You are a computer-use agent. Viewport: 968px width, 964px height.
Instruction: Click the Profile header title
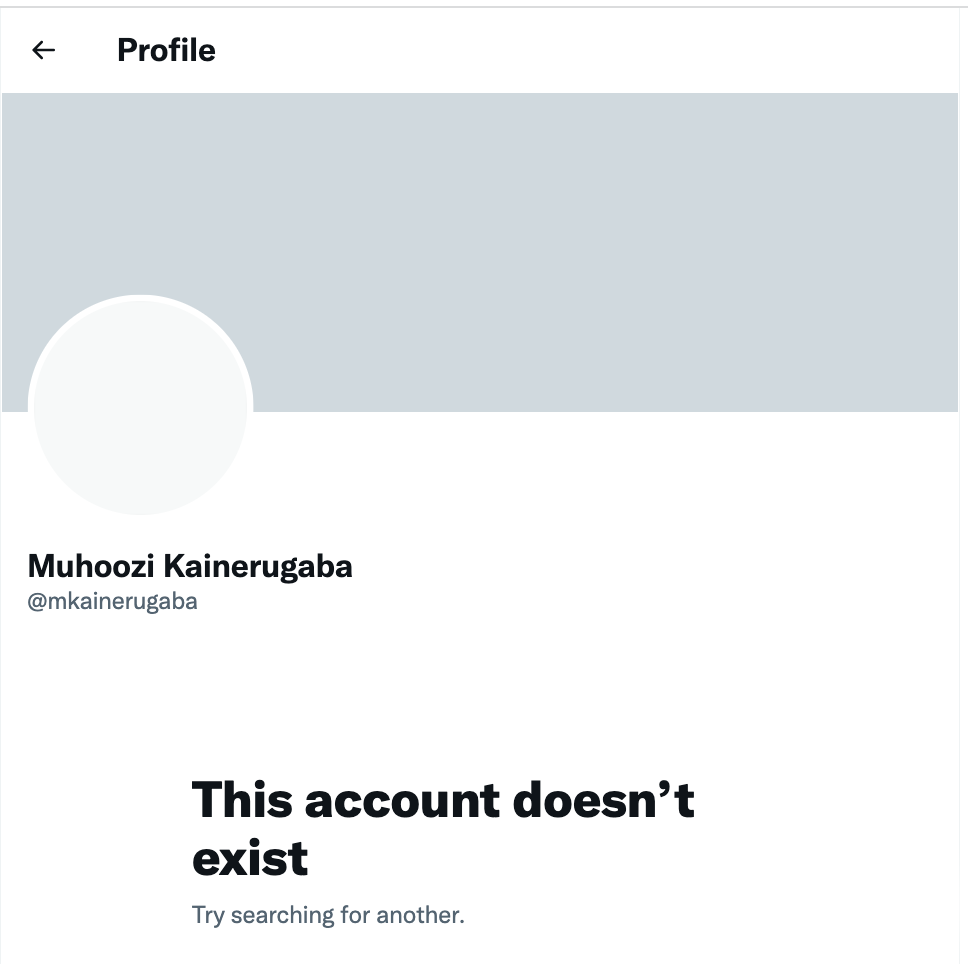166,50
